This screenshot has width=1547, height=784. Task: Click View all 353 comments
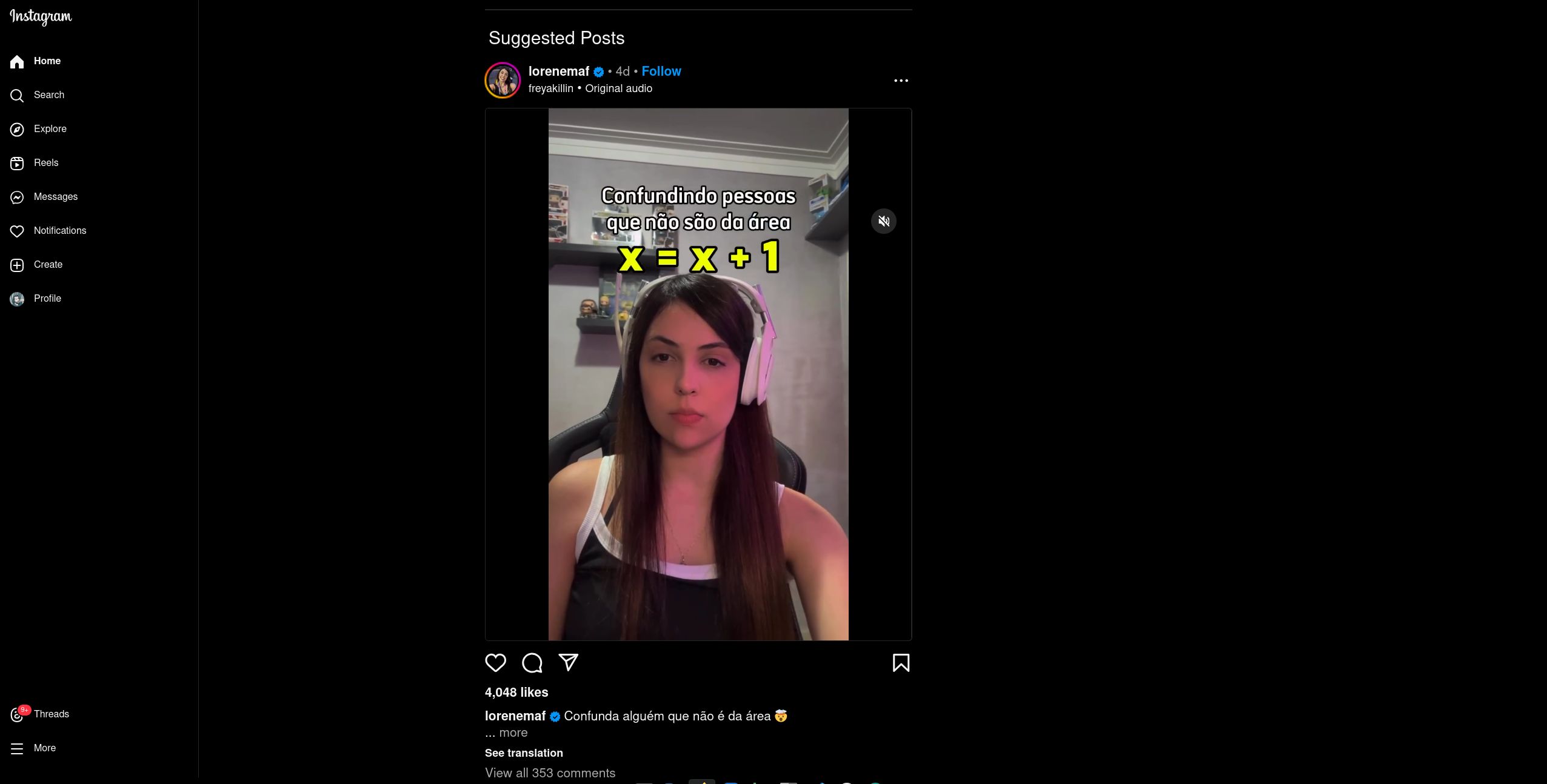pos(549,773)
